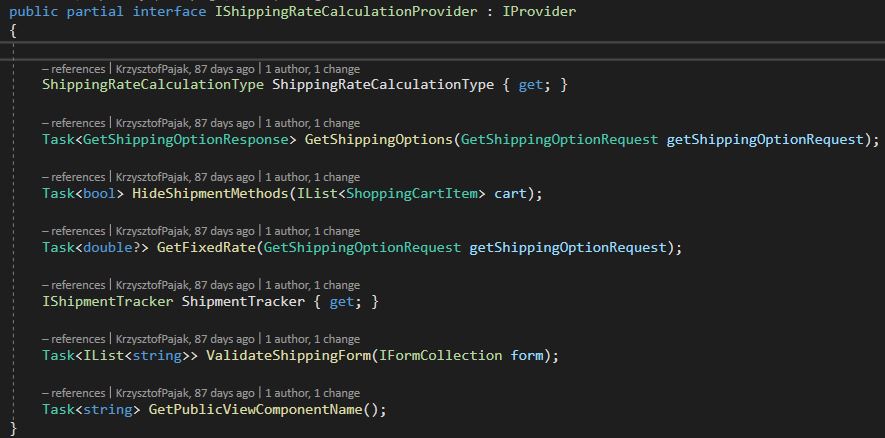Click the ShoppingCartItem type name
The width and height of the screenshot is (885, 438).
411,194
